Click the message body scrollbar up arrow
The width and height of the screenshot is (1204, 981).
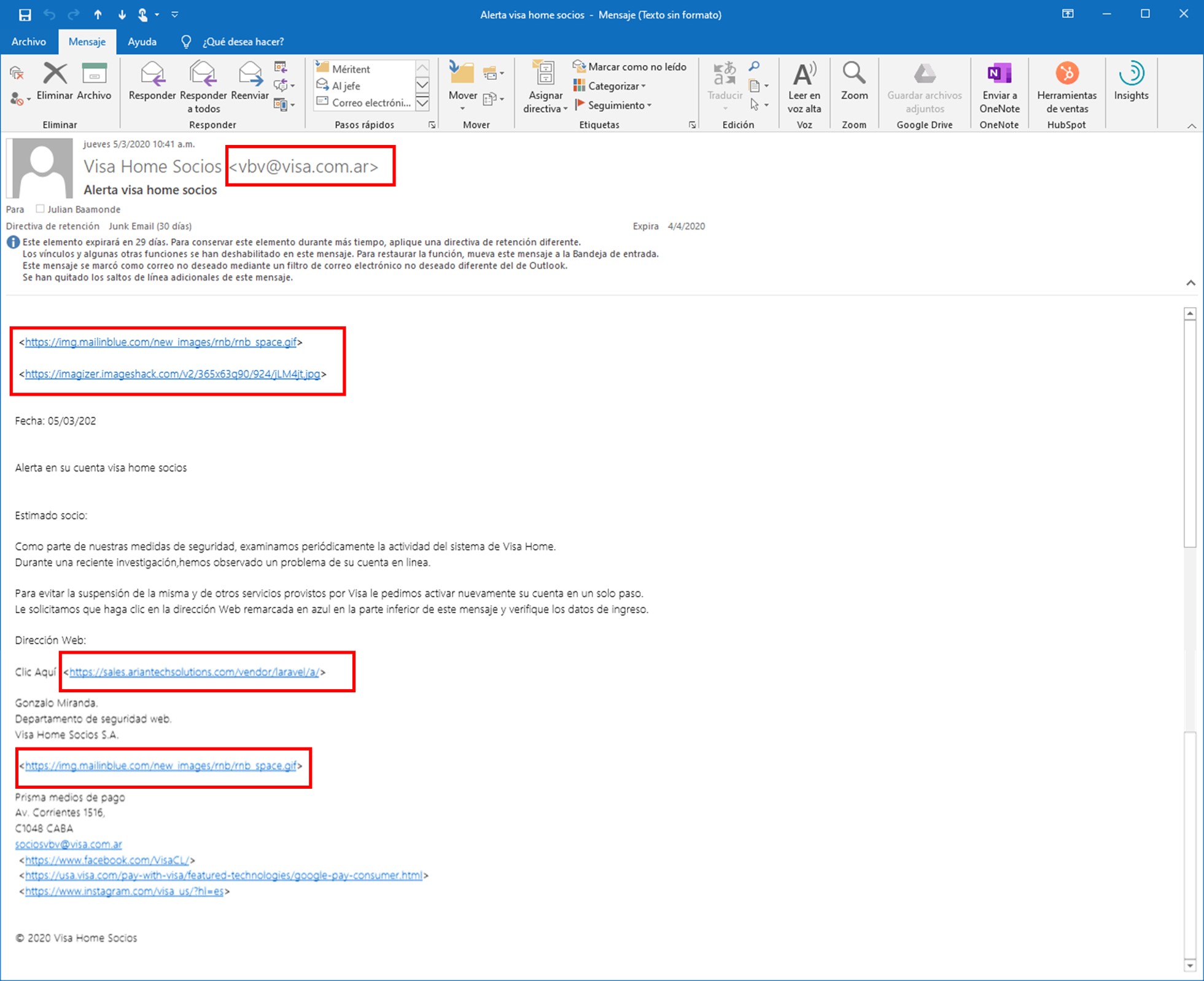coord(1190,314)
